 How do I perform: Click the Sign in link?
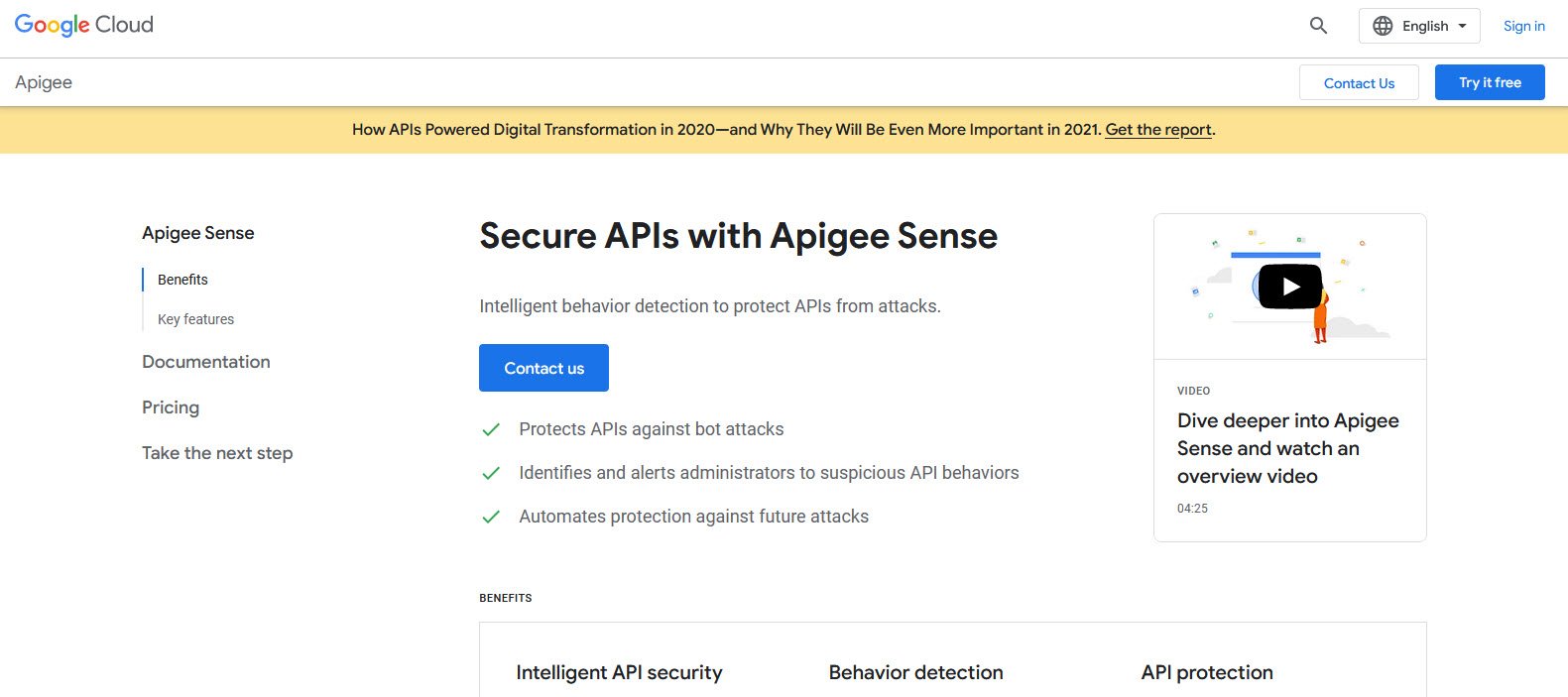(x=1523, y=26)
